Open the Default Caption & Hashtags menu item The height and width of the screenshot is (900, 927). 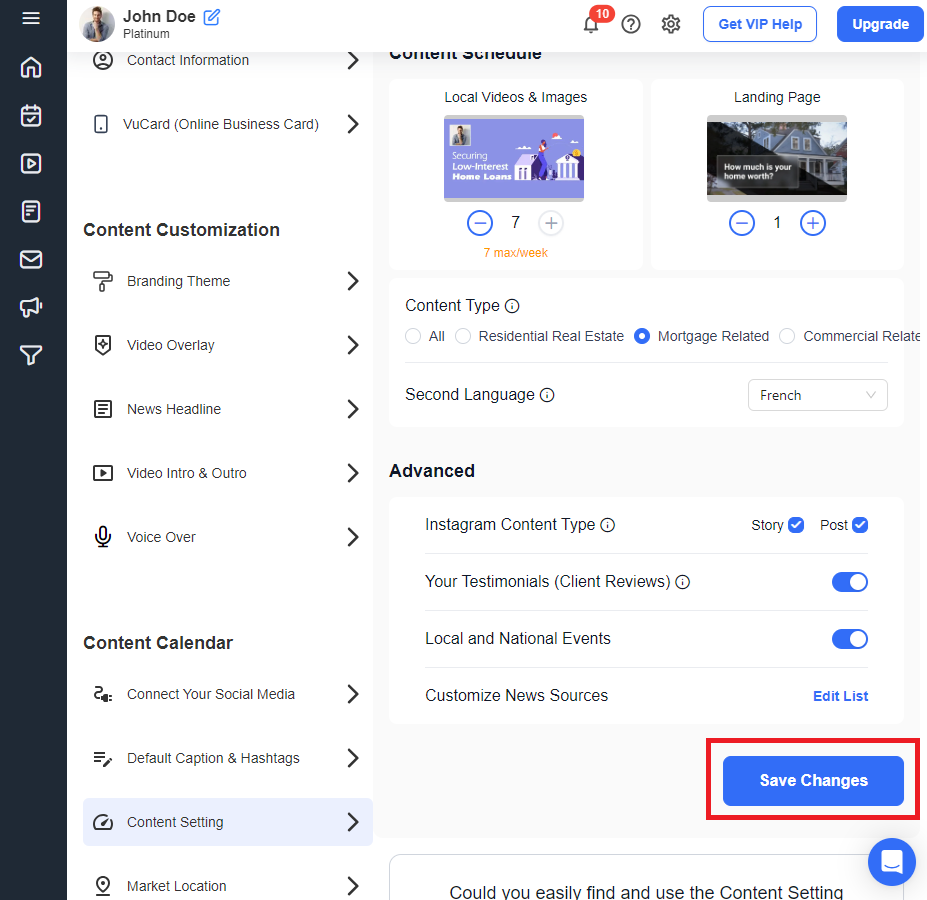[x=213, y=758]
